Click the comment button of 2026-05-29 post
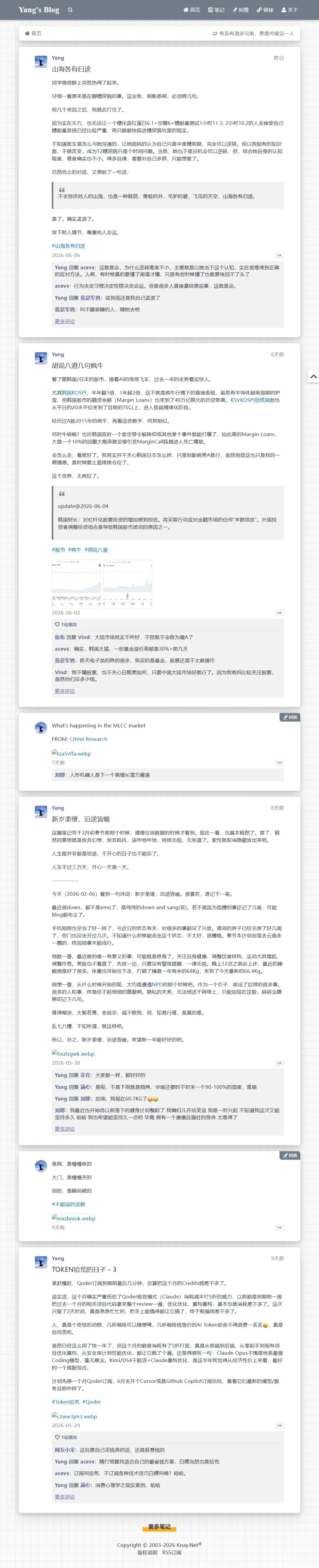The width and height of the screenshot is (319, 1568). click(x=279, y=1426)
